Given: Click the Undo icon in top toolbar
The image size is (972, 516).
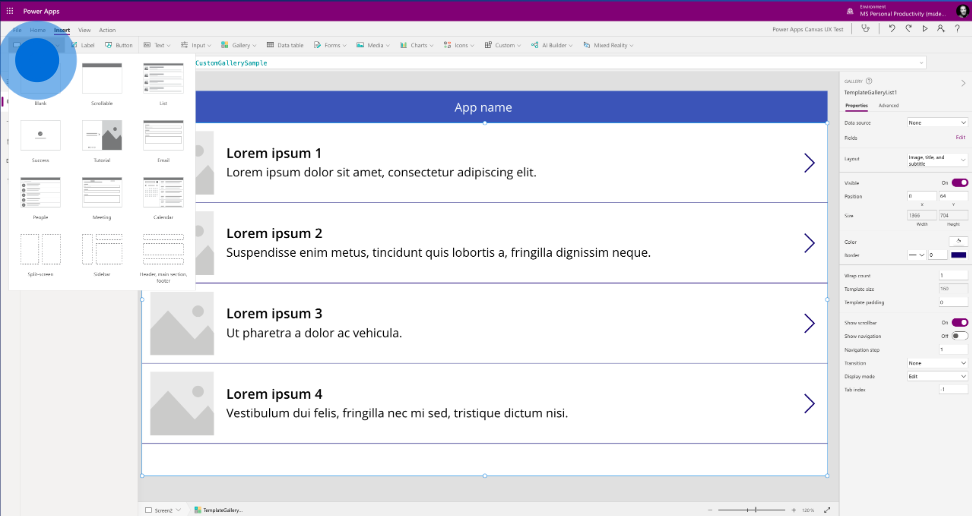Looking at the screenshot, I should [892, 29].
